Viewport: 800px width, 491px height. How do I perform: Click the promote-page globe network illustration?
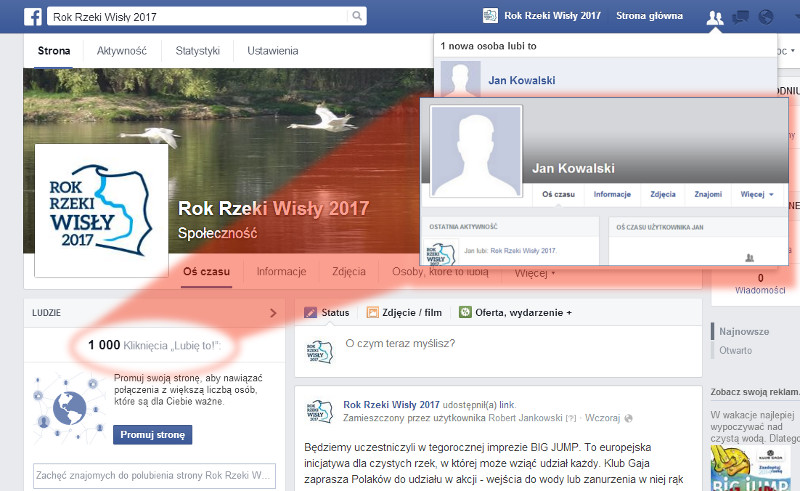point(69,409)
